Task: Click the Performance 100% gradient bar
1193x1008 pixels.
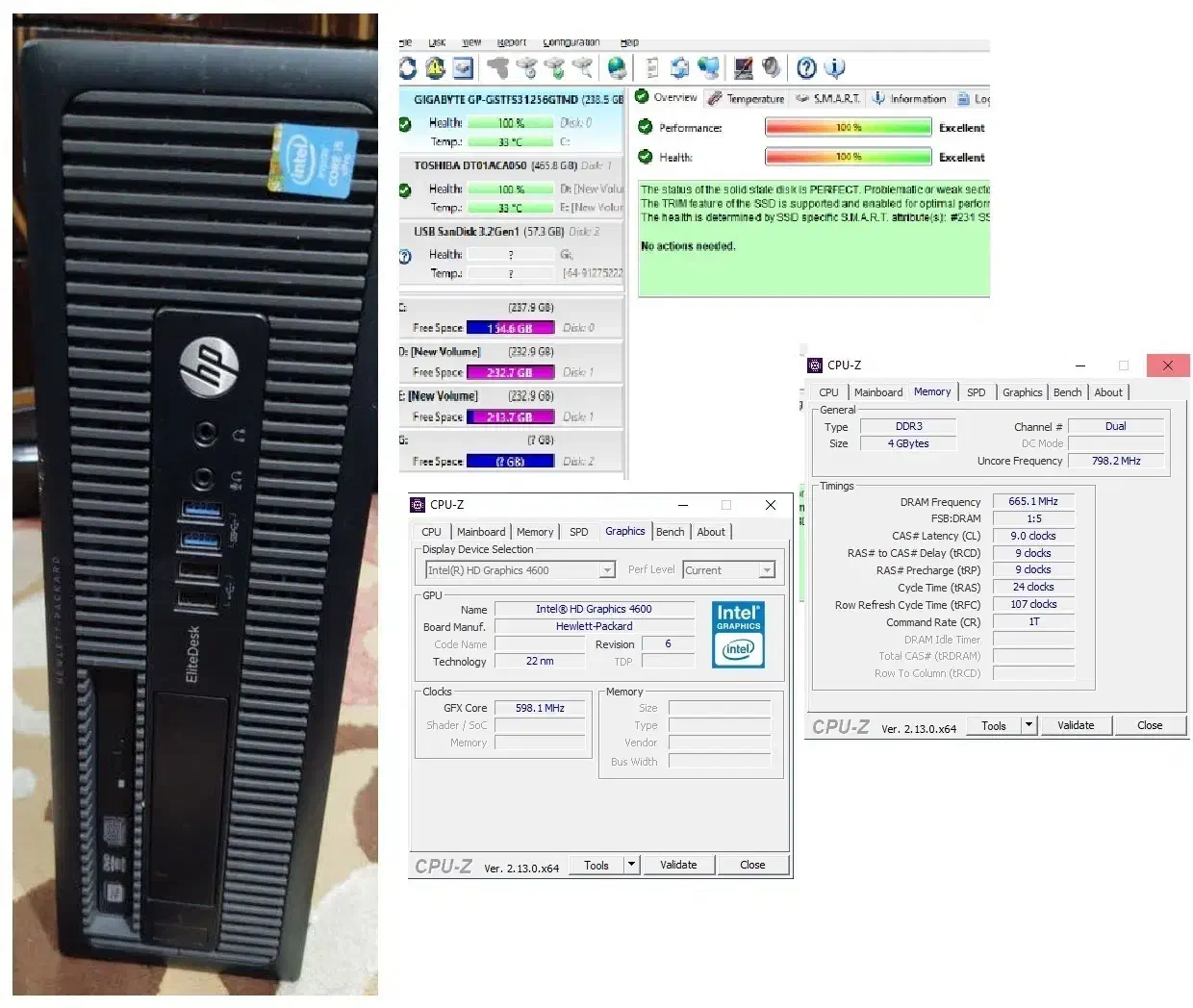Action: (849, 127)
